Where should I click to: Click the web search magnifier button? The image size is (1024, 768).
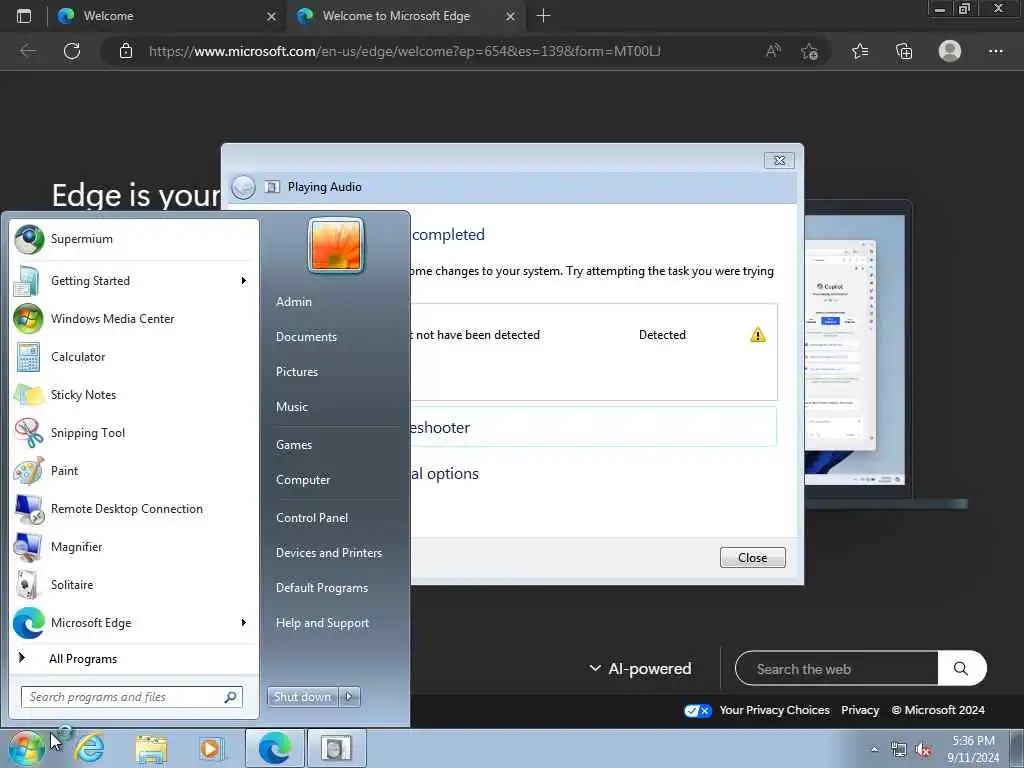pyautogui.click(x=961, y=669)
